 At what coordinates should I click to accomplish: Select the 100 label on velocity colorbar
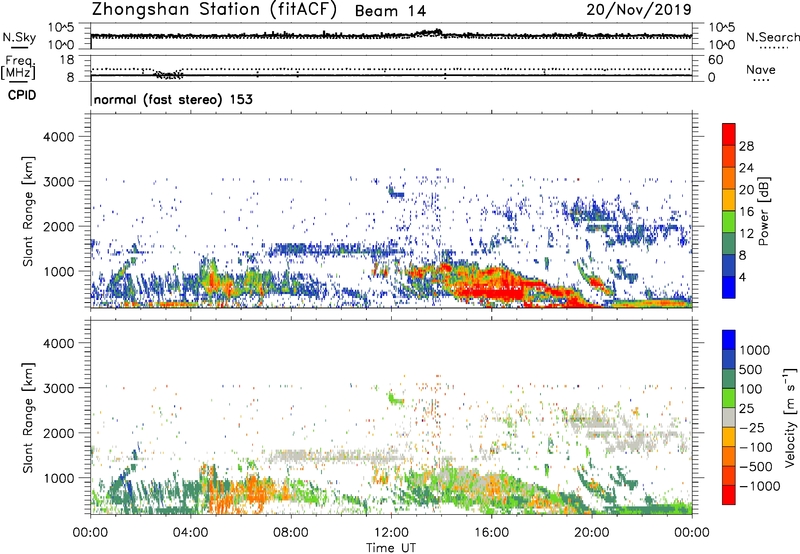(x=751, y=389)
